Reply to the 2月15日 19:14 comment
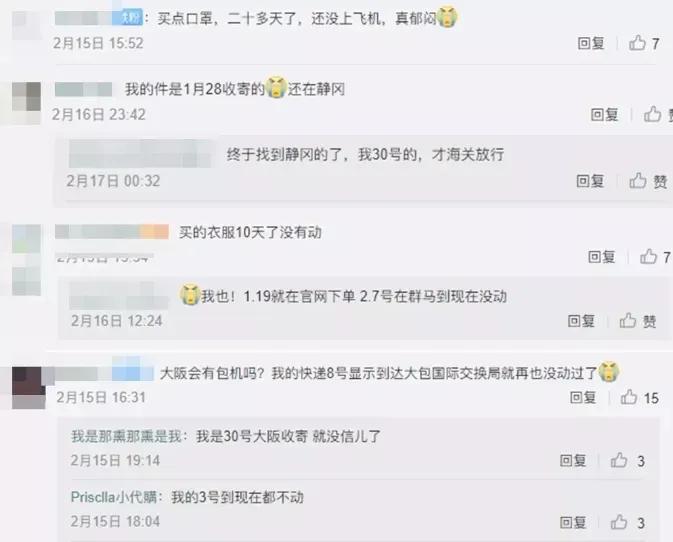 [573, 461]
